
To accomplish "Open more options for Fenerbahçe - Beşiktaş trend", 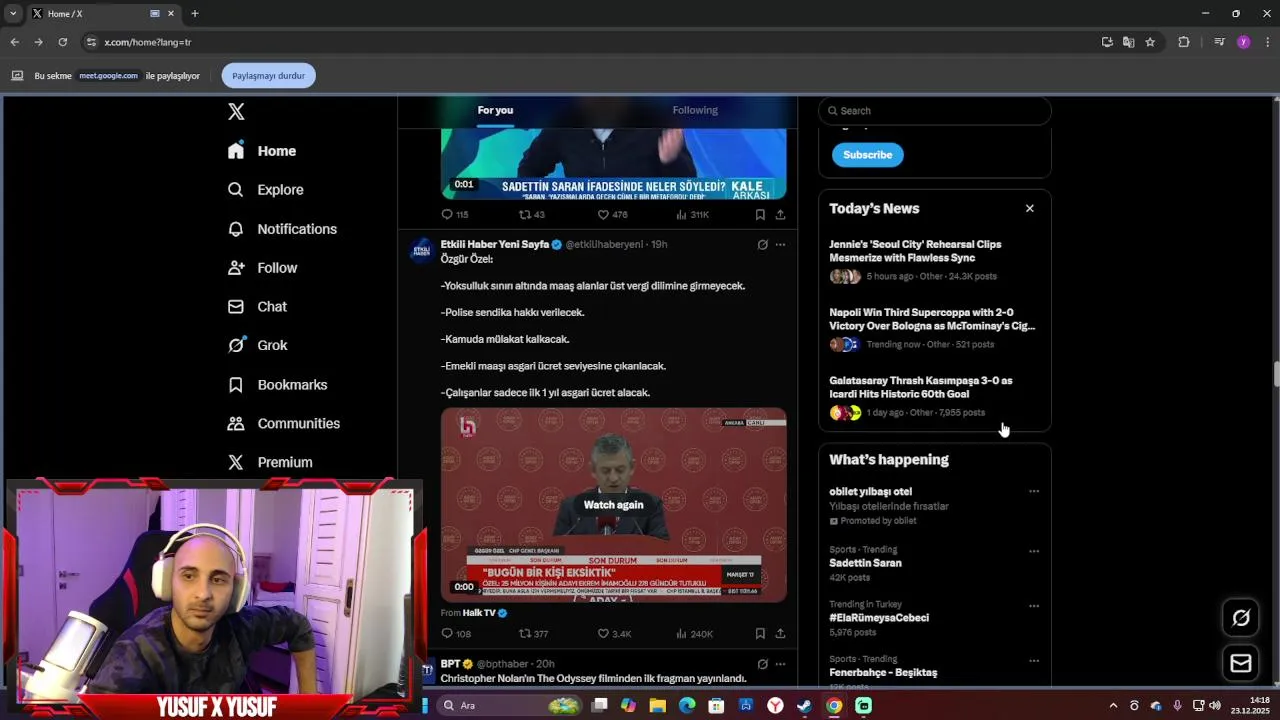I will click(x=1034, y=661).
